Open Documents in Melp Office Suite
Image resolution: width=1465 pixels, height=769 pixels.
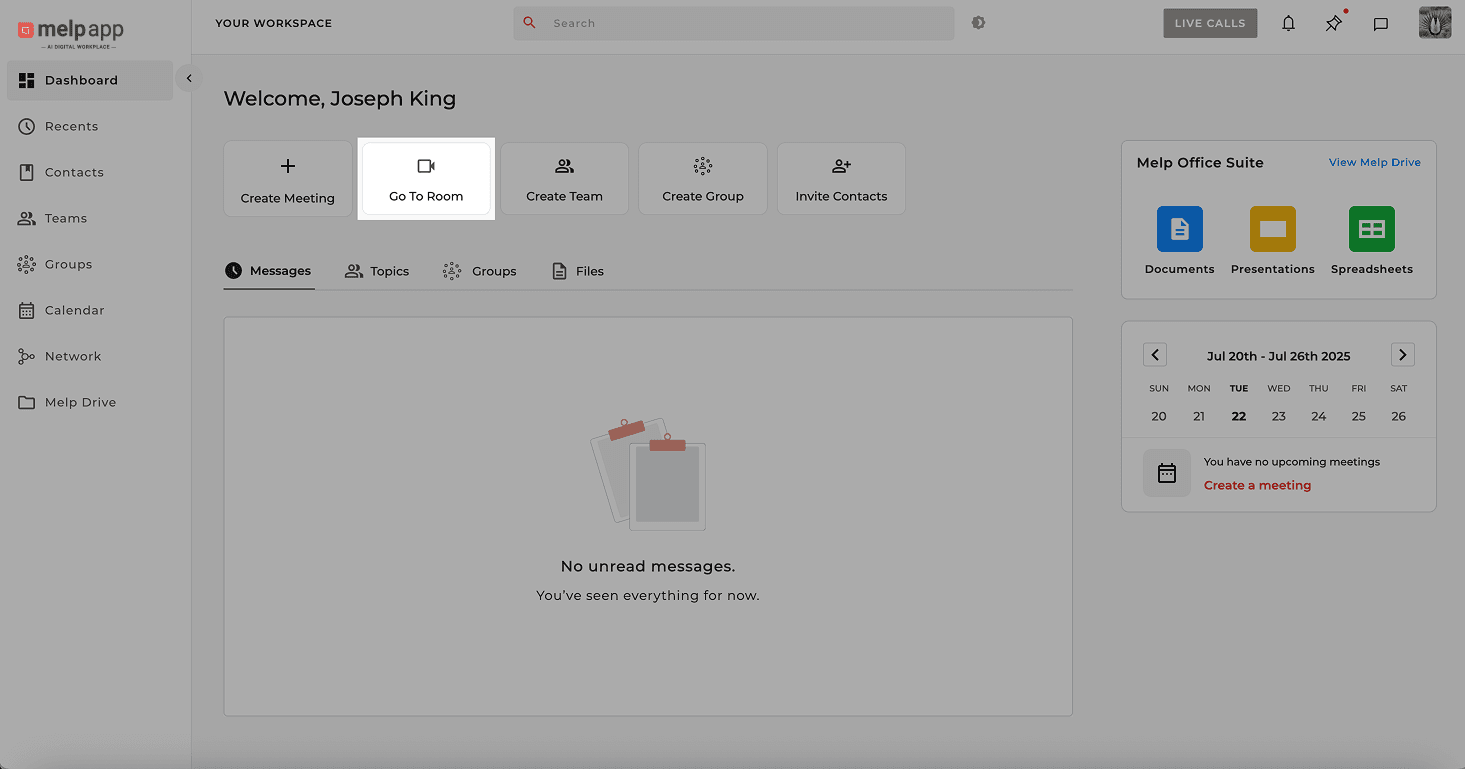click(x=1179, y=229)
